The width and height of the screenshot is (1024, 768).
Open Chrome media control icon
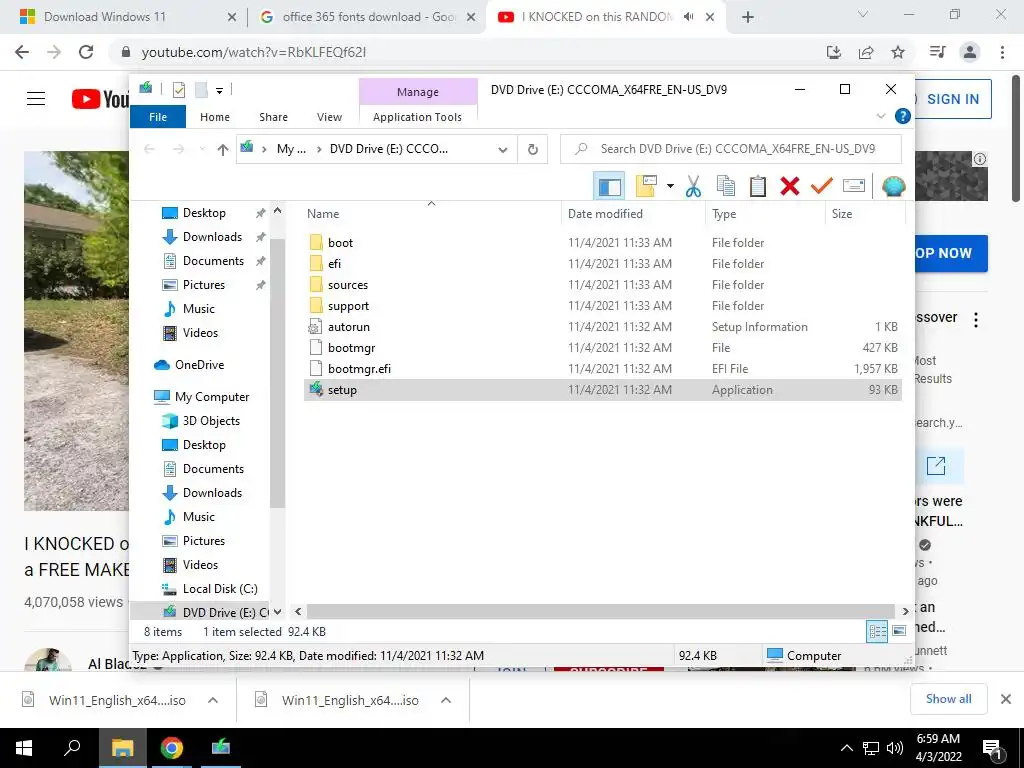point(938,52)
